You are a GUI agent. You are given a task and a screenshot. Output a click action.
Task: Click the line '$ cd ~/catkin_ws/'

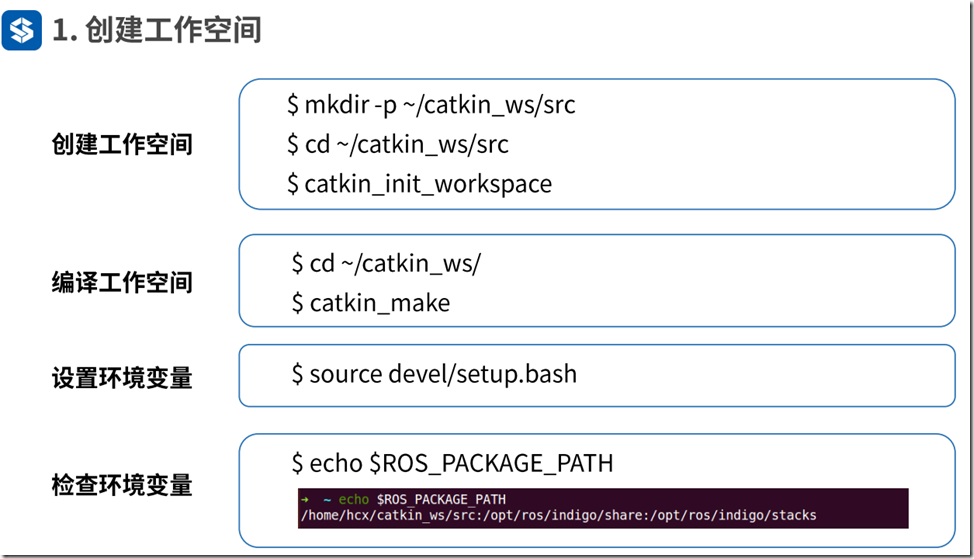(x=386, y=264)
